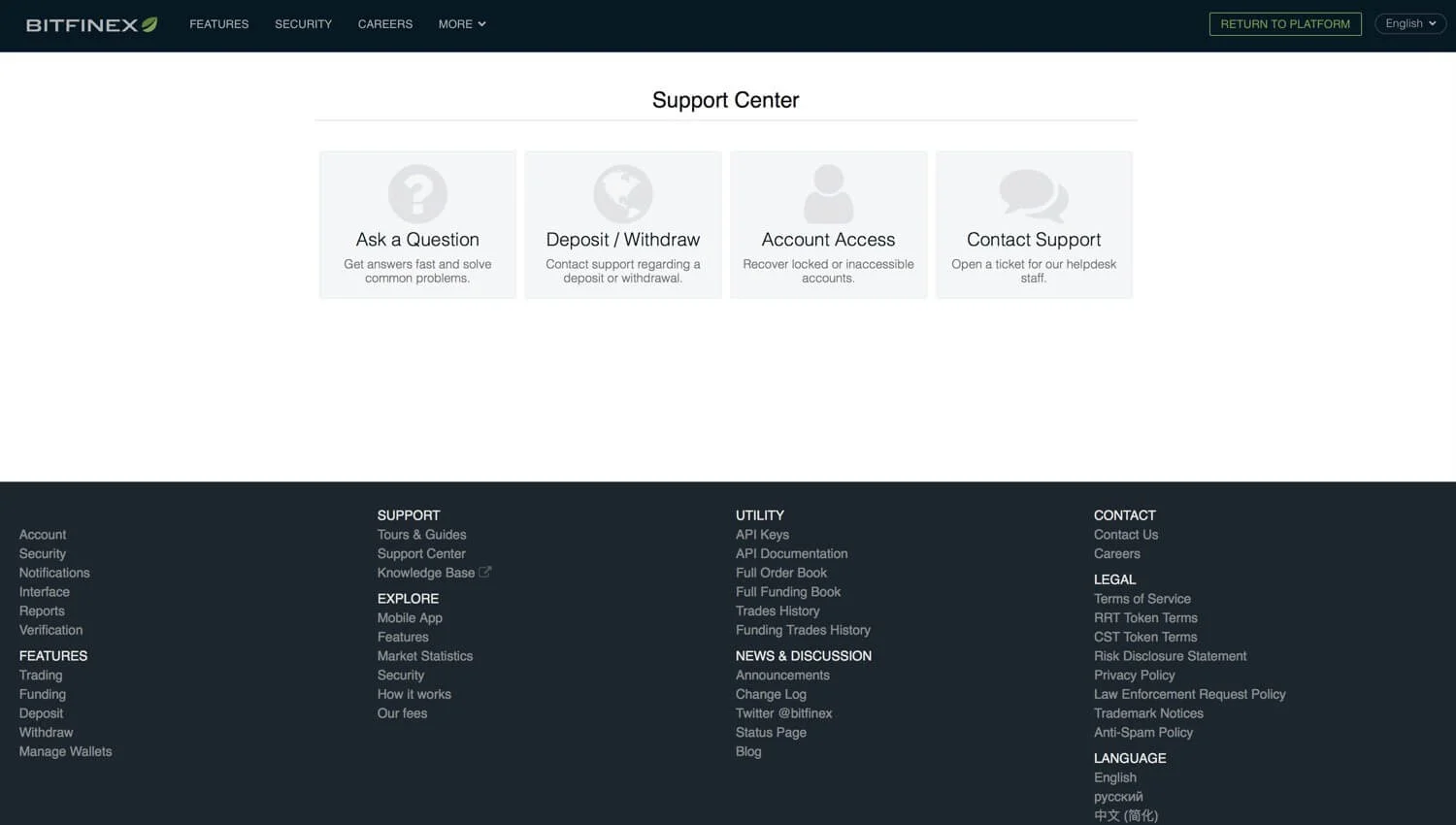
Task: Open SECURITY from the navigation bar
Action: [302, 23]
